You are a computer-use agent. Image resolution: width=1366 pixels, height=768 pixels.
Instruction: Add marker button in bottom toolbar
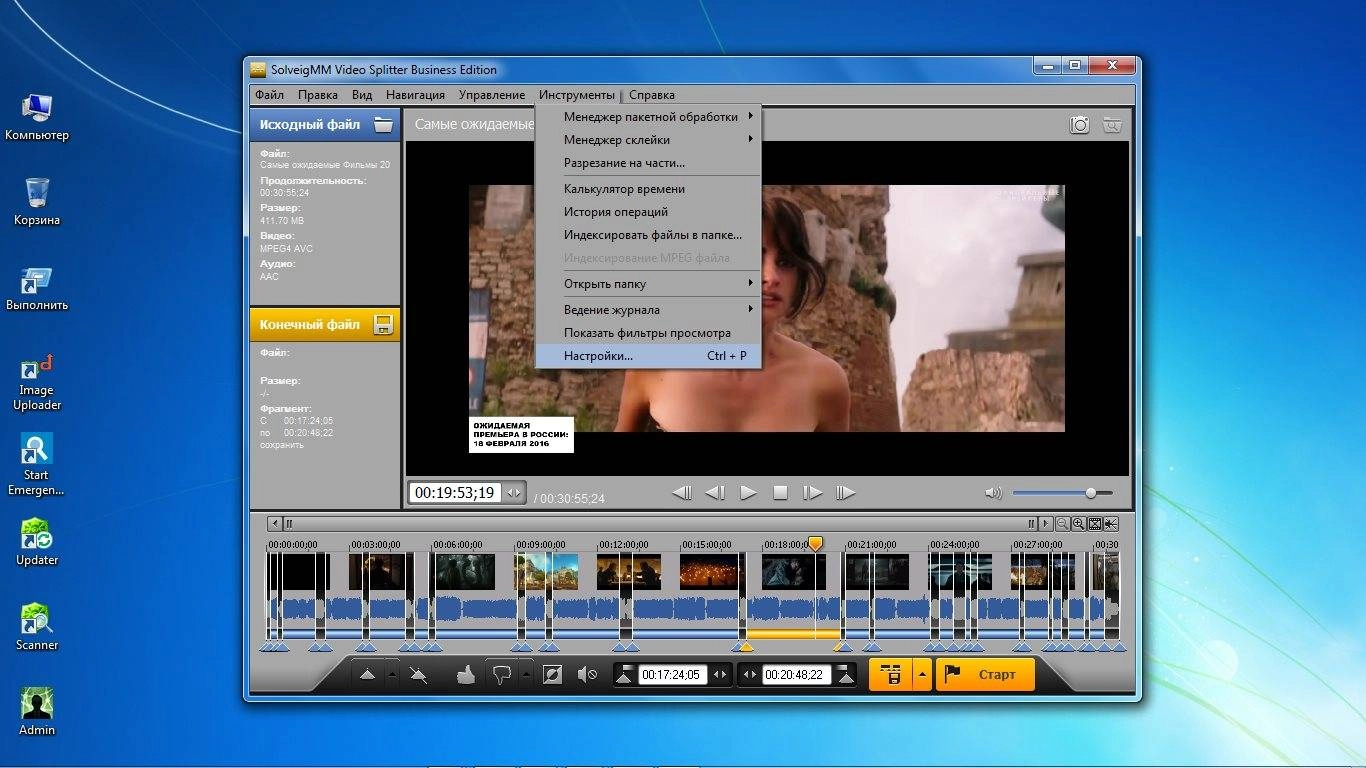coord(367,675)
